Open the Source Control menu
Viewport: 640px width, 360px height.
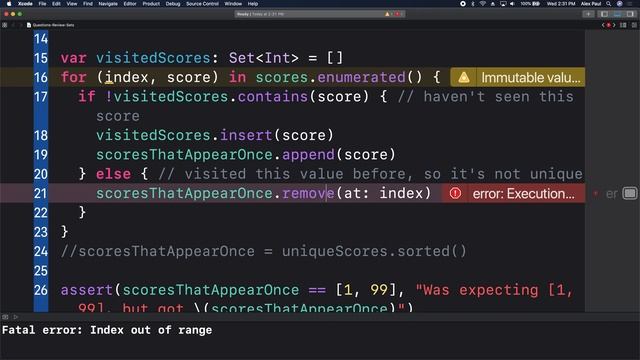[x=202, y=4]
